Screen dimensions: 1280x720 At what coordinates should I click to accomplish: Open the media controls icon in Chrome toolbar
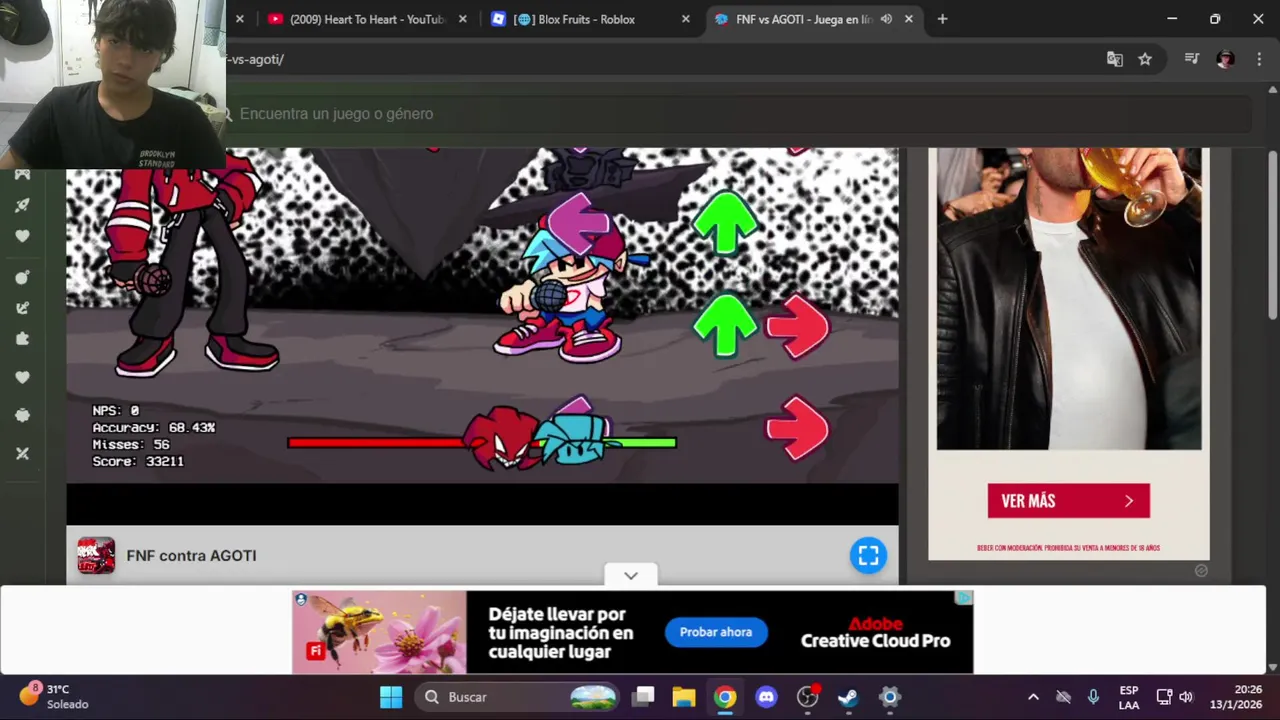click(1191, 59)
